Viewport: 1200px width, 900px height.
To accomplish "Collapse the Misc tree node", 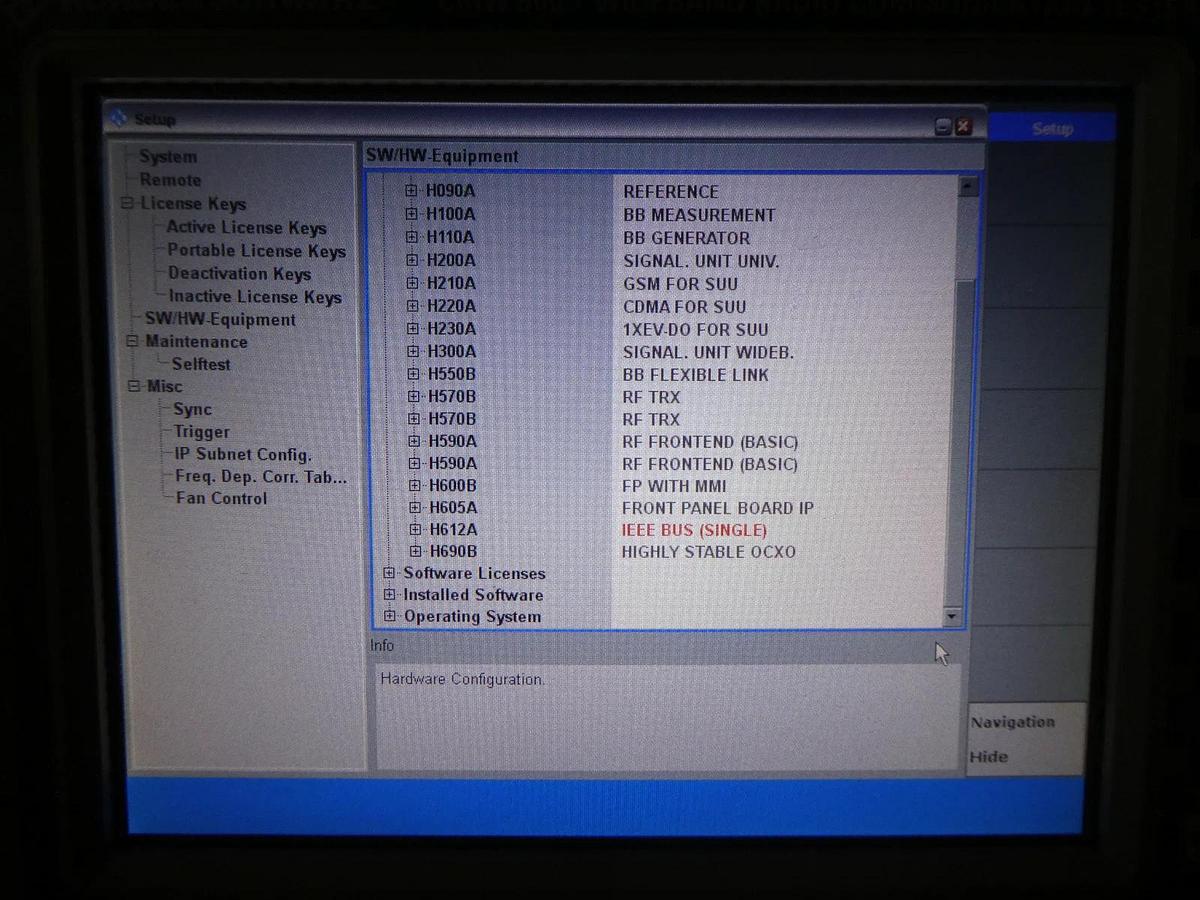I will [x=134, y=387].
